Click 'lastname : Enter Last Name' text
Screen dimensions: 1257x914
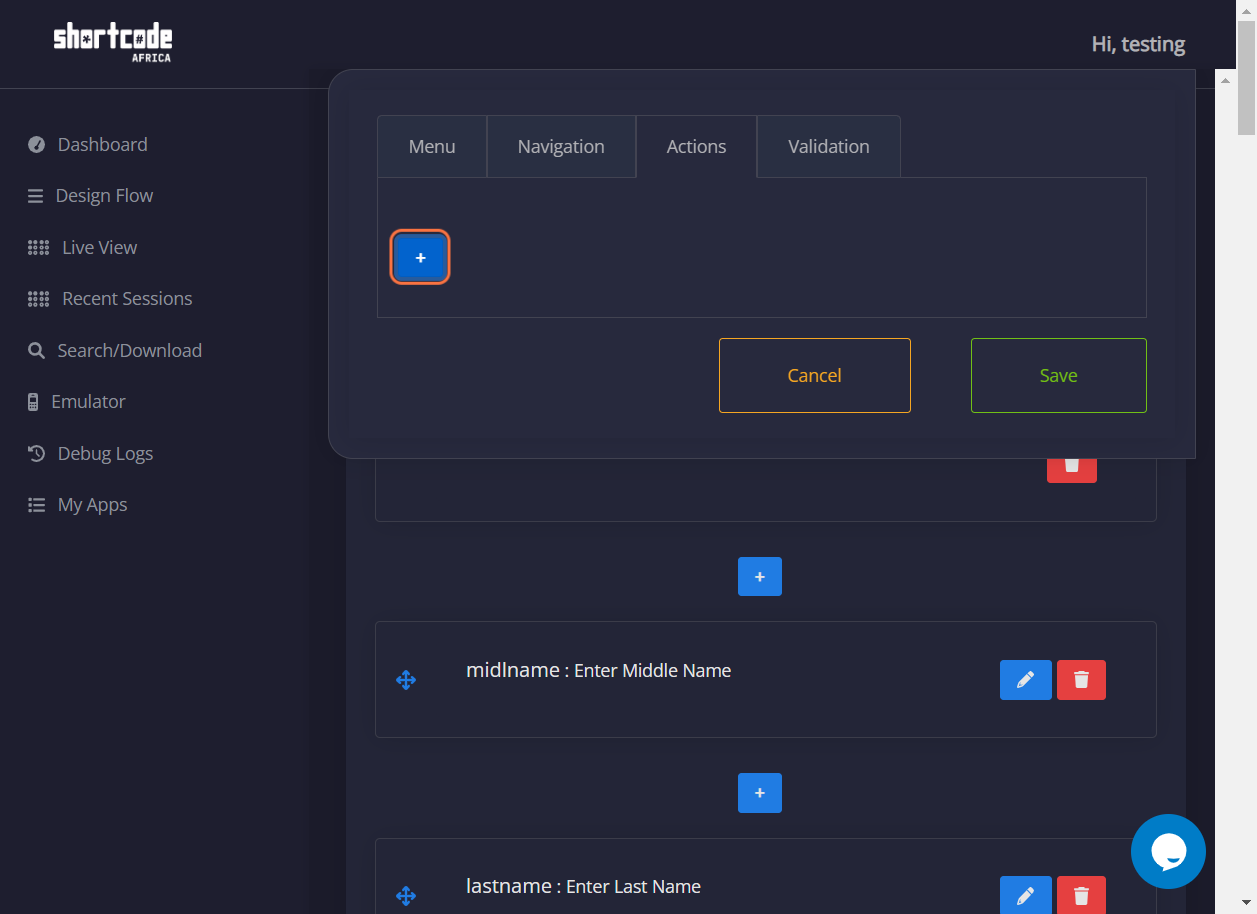[x=583, y=887]
